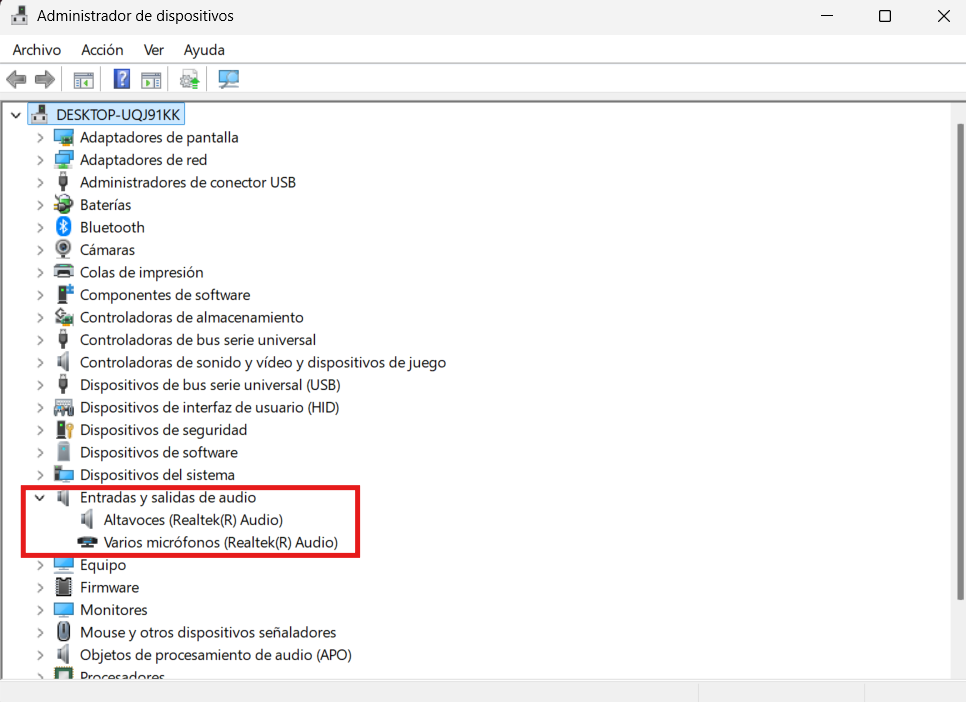Select Colas de impresión label
The image size is (966, 702).
point(142,272)
